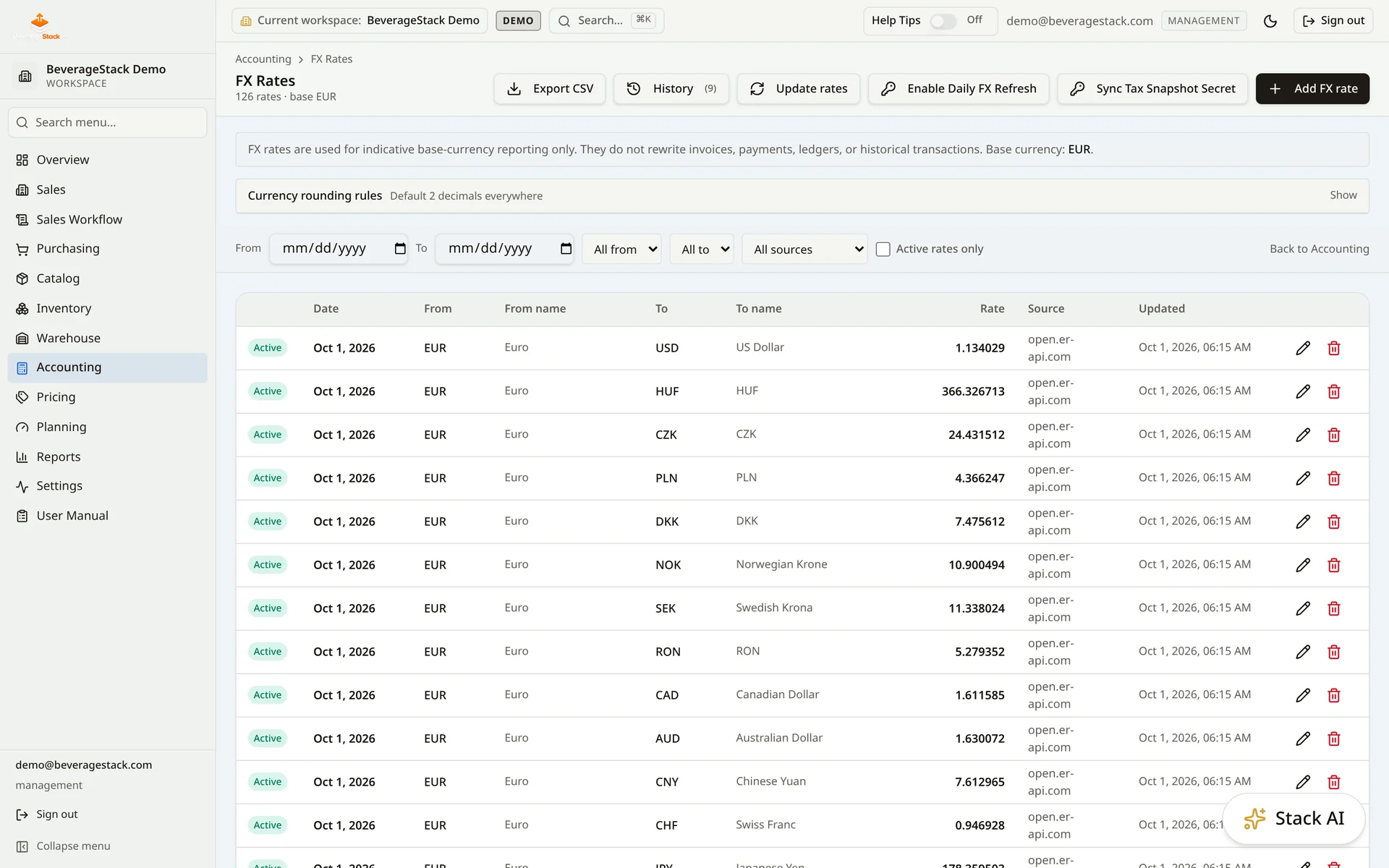Click Update rates
This screenshot has height=868, width=1389.
pyautogui.click(x=798, y=88)
